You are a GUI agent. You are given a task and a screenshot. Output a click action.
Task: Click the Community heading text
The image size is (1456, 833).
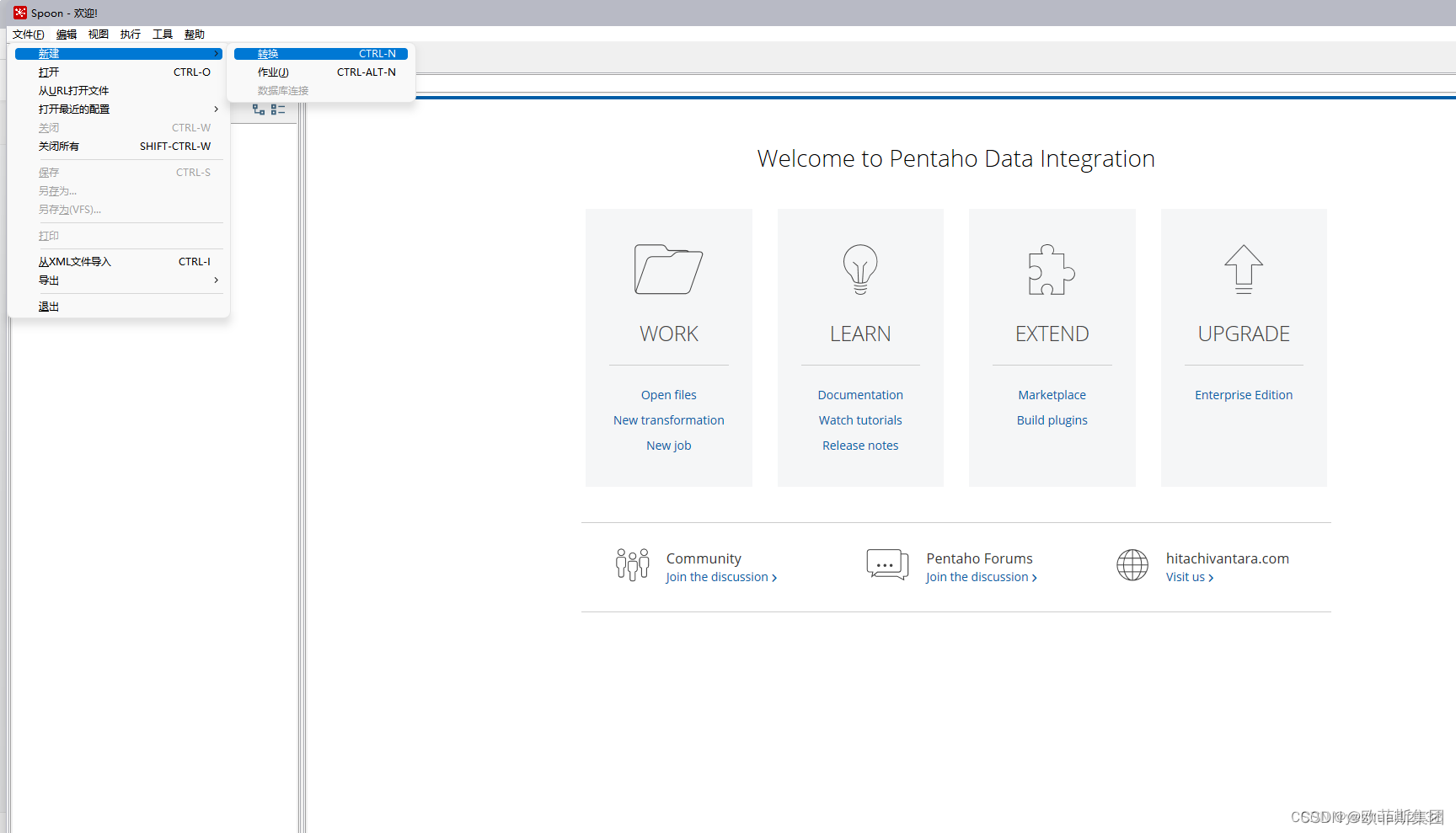704,558
